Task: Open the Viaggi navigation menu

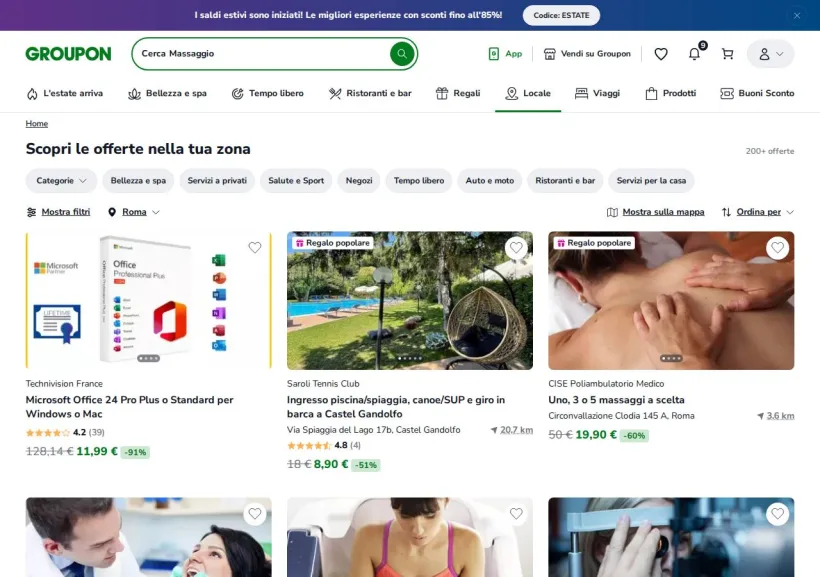Action: (x=597, y=93)
